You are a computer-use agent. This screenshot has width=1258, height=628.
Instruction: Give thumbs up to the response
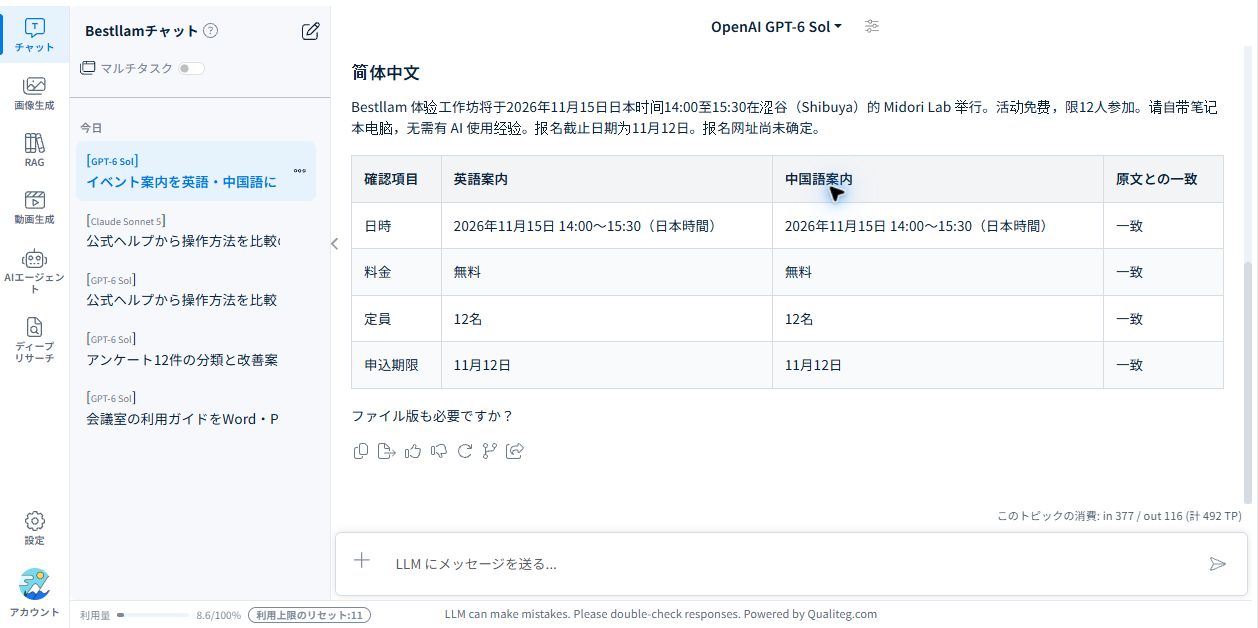click(413, 451)
